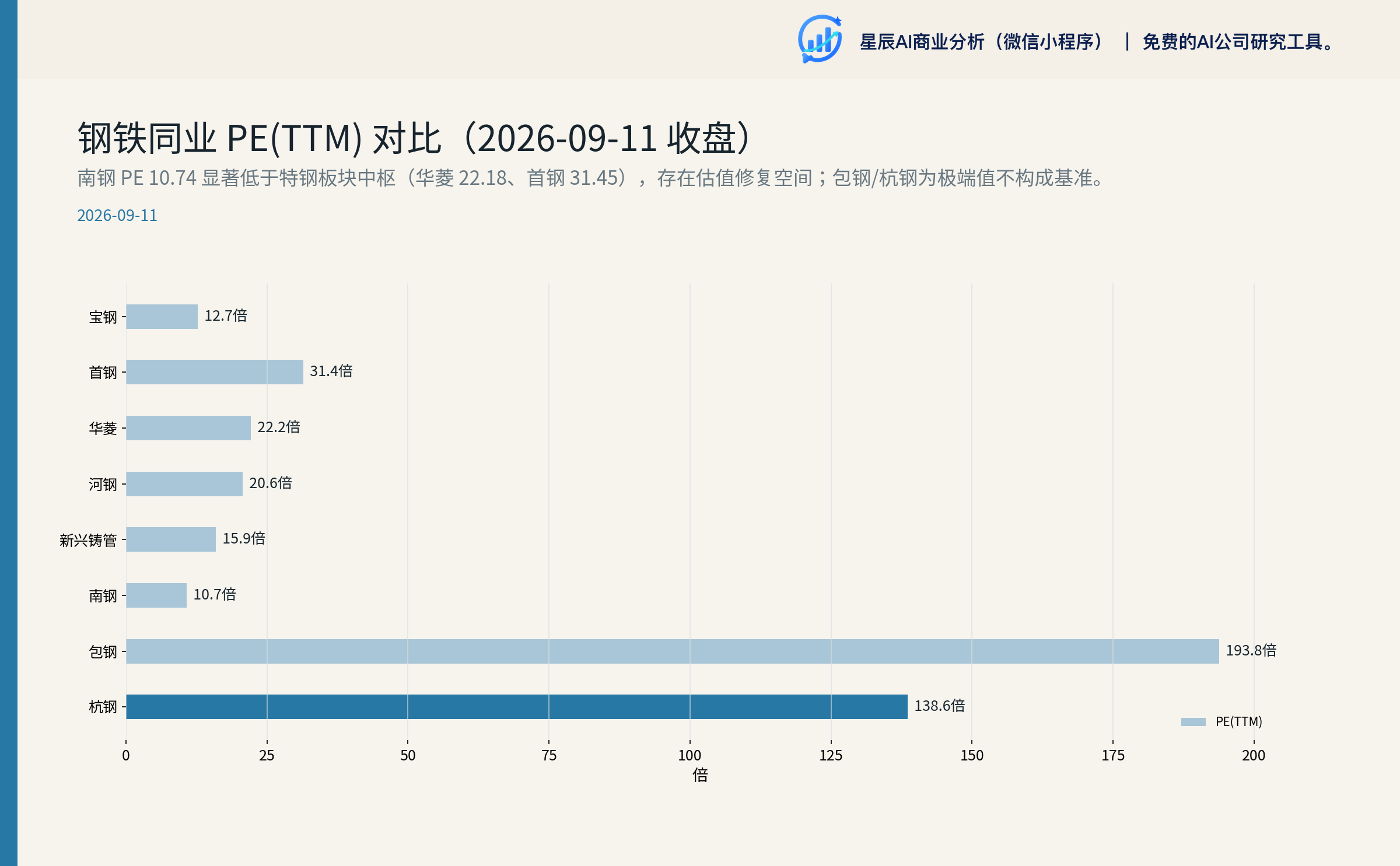Screen dimensions: 1400x866
Task: Click the 杭钢 axis label
Action: (x=103, y=707)
